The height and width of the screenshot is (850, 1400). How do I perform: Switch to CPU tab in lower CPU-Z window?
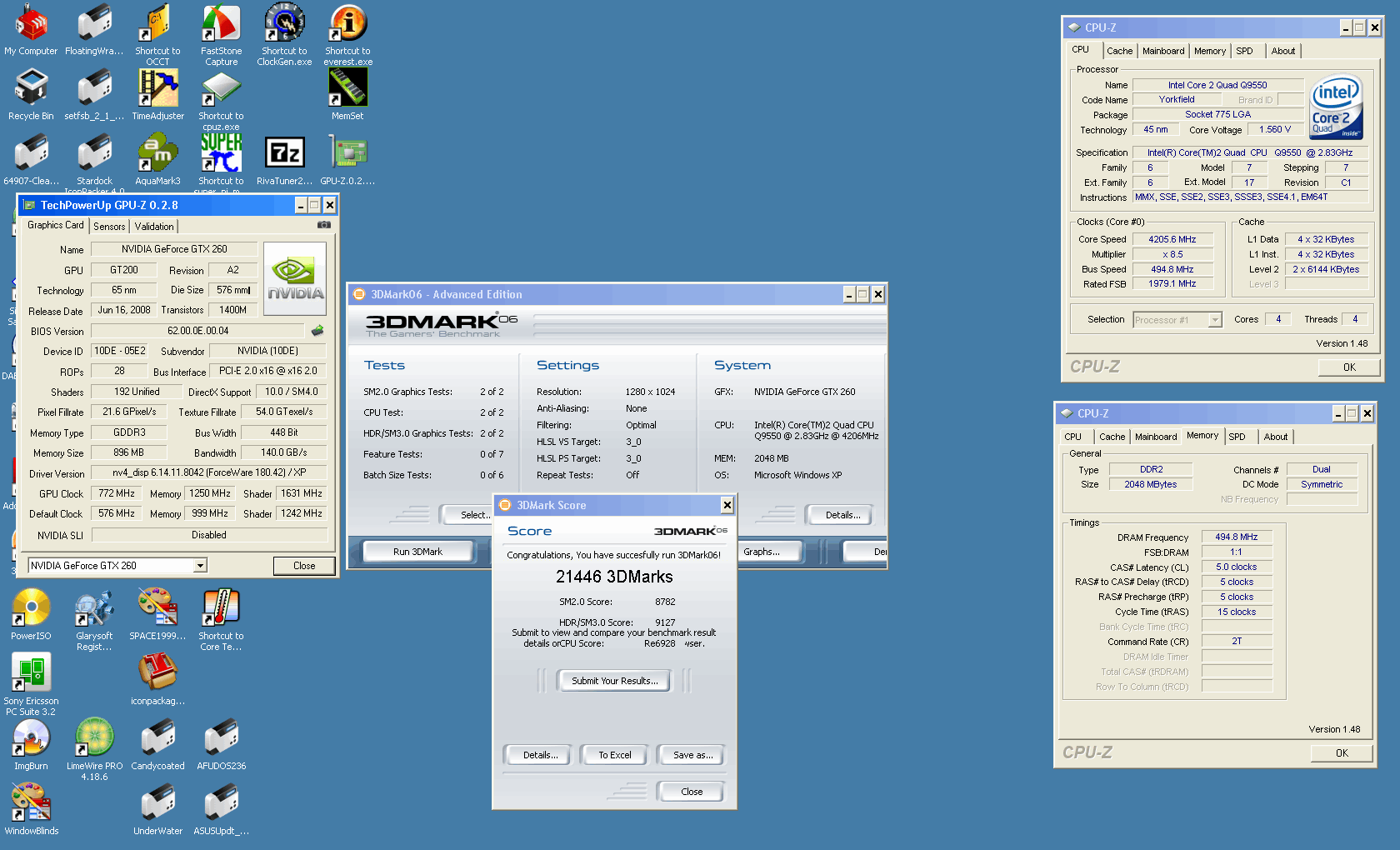[x=1072, y=437]
